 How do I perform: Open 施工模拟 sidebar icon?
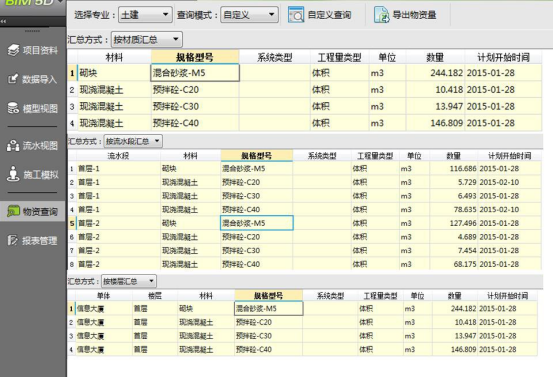click(x=13, y=174)
